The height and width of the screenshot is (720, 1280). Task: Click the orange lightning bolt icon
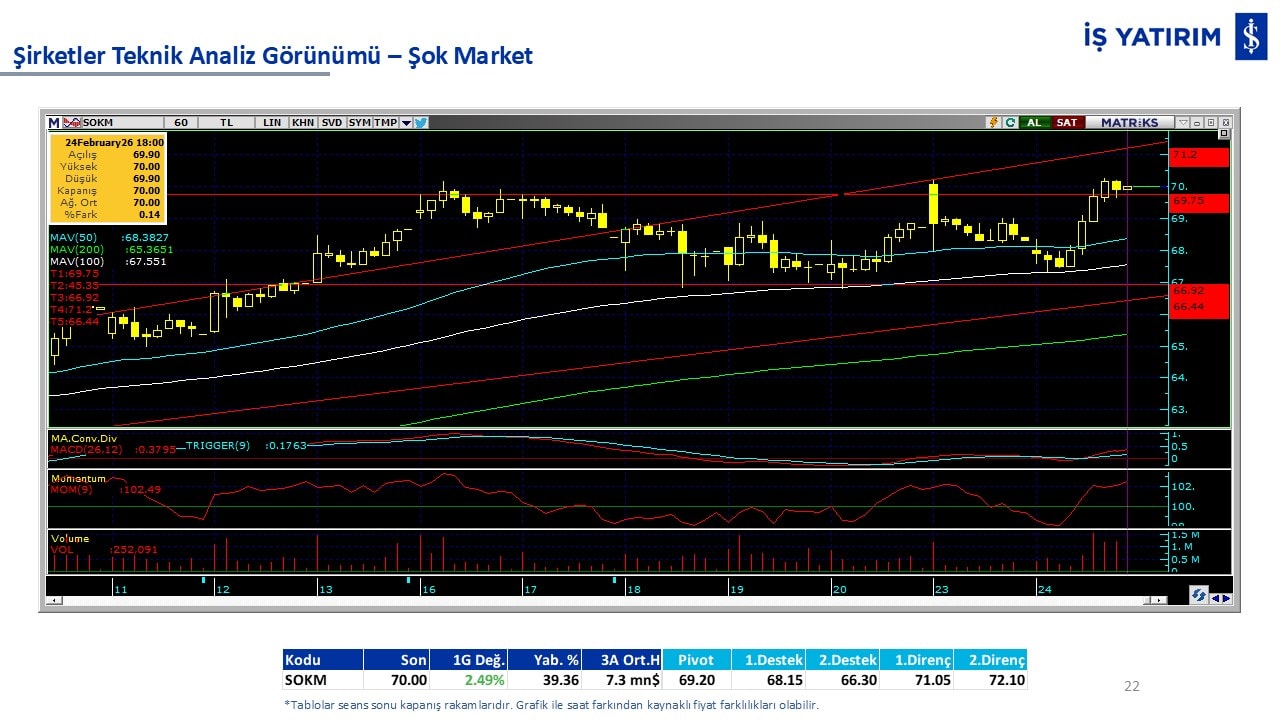pos(993,123)
